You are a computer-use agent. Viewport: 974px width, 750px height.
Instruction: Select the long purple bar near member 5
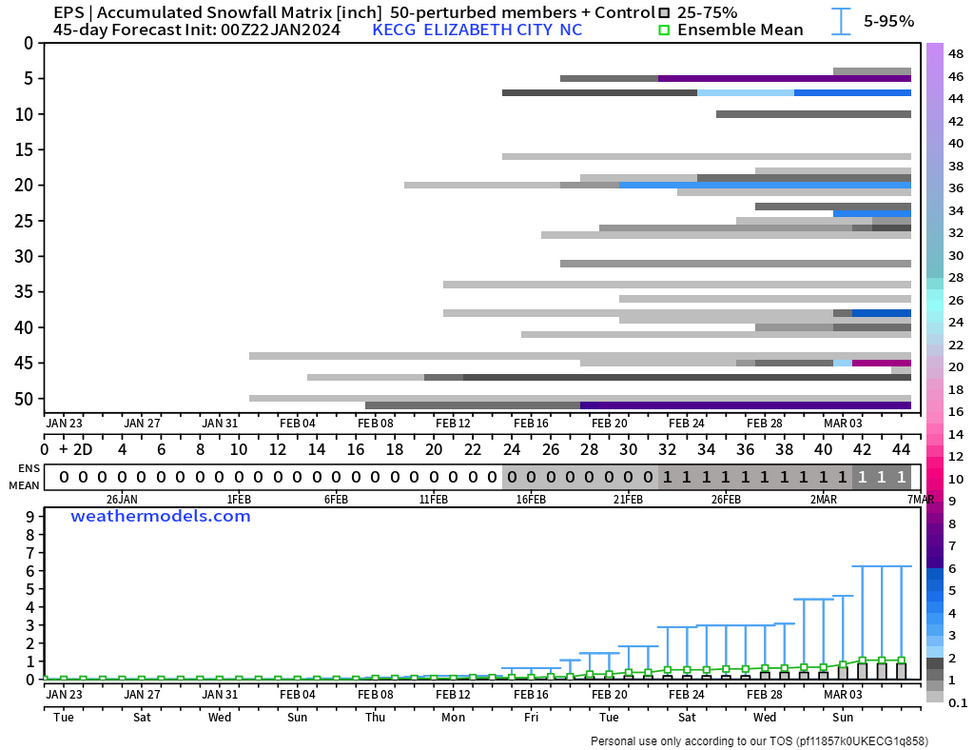coord(784,78)
